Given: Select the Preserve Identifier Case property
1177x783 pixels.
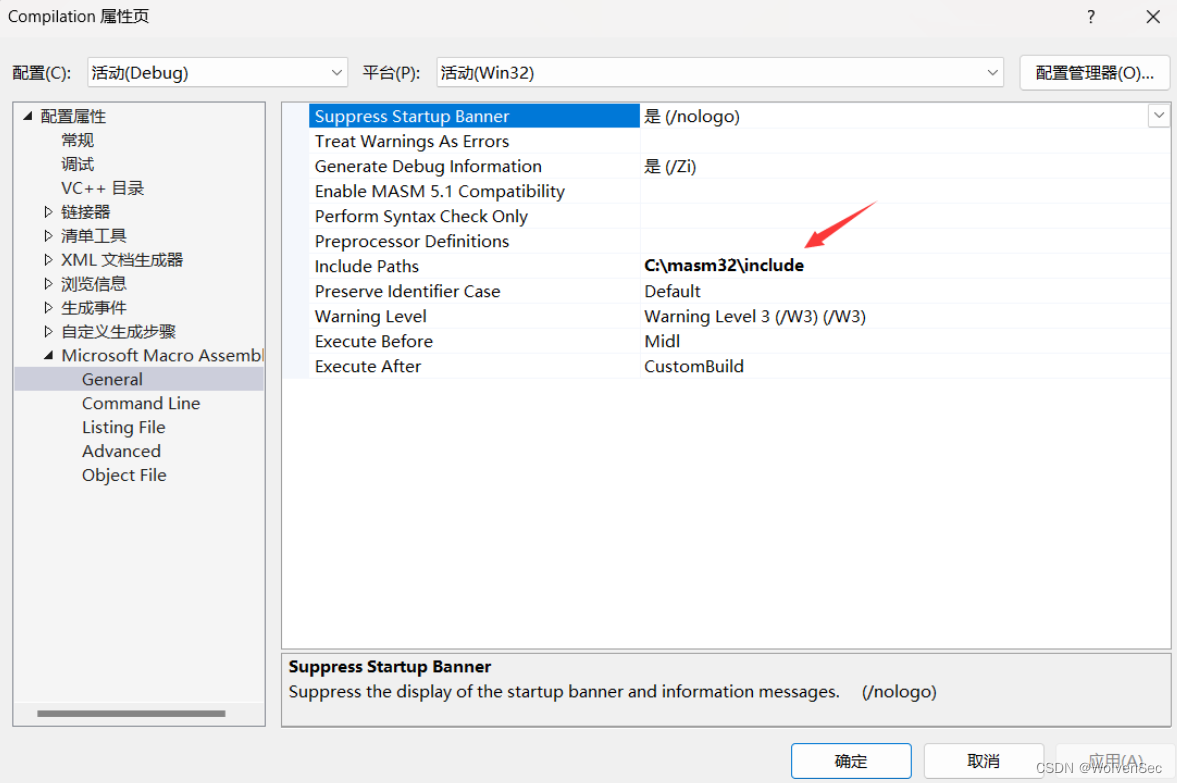Looking at the screenshot, I should click(474, 291).
